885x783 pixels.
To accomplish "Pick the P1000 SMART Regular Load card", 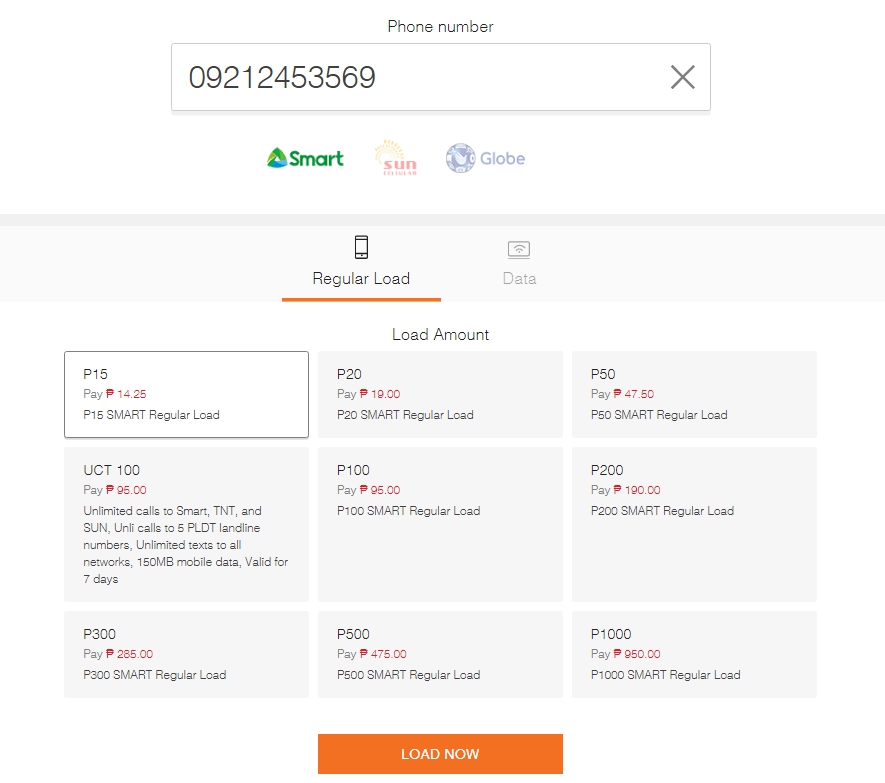I will (694, 654).
